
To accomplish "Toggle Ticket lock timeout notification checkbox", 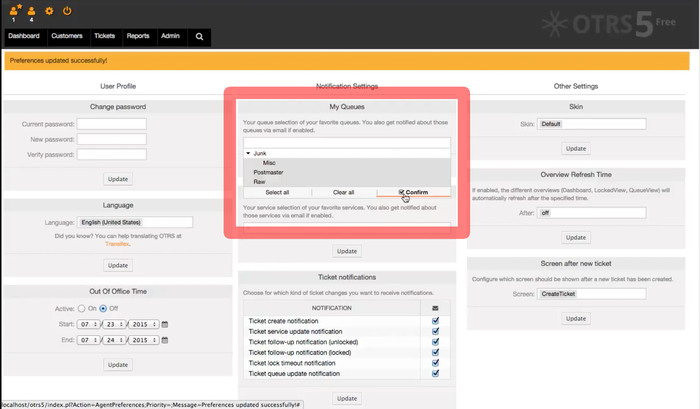I will tap(435, 363).
